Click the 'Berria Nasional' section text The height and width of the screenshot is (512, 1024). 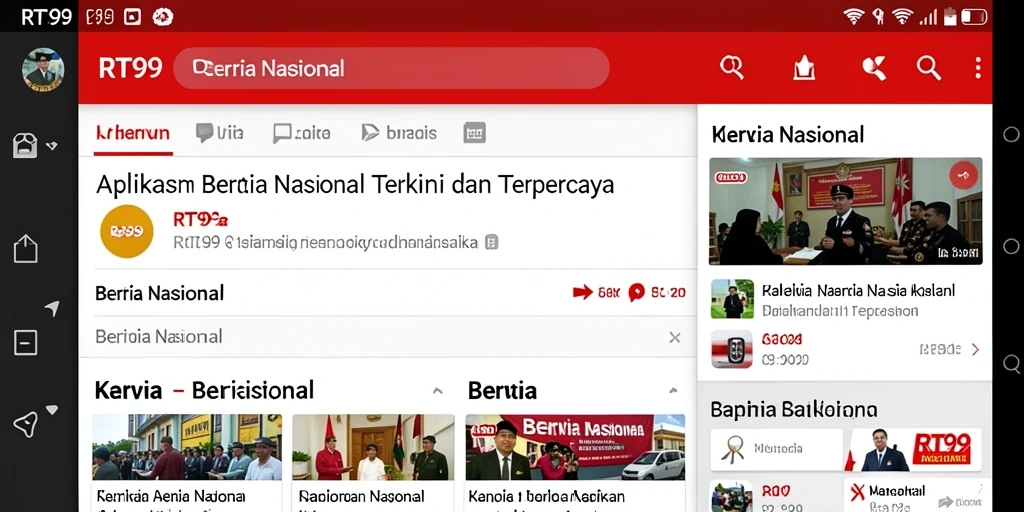click(159, 293)
